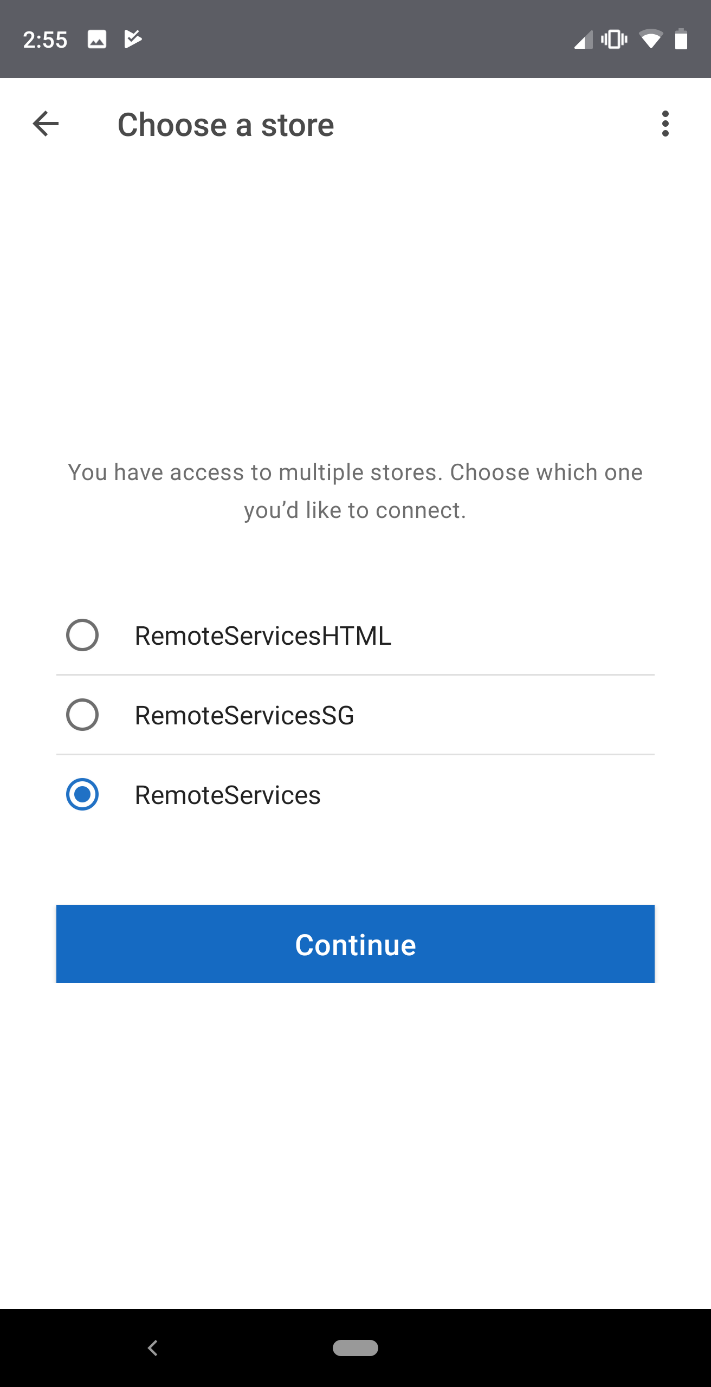Tap the Wi-Fi status icon

pyautogui.click(x=651, y=40)
